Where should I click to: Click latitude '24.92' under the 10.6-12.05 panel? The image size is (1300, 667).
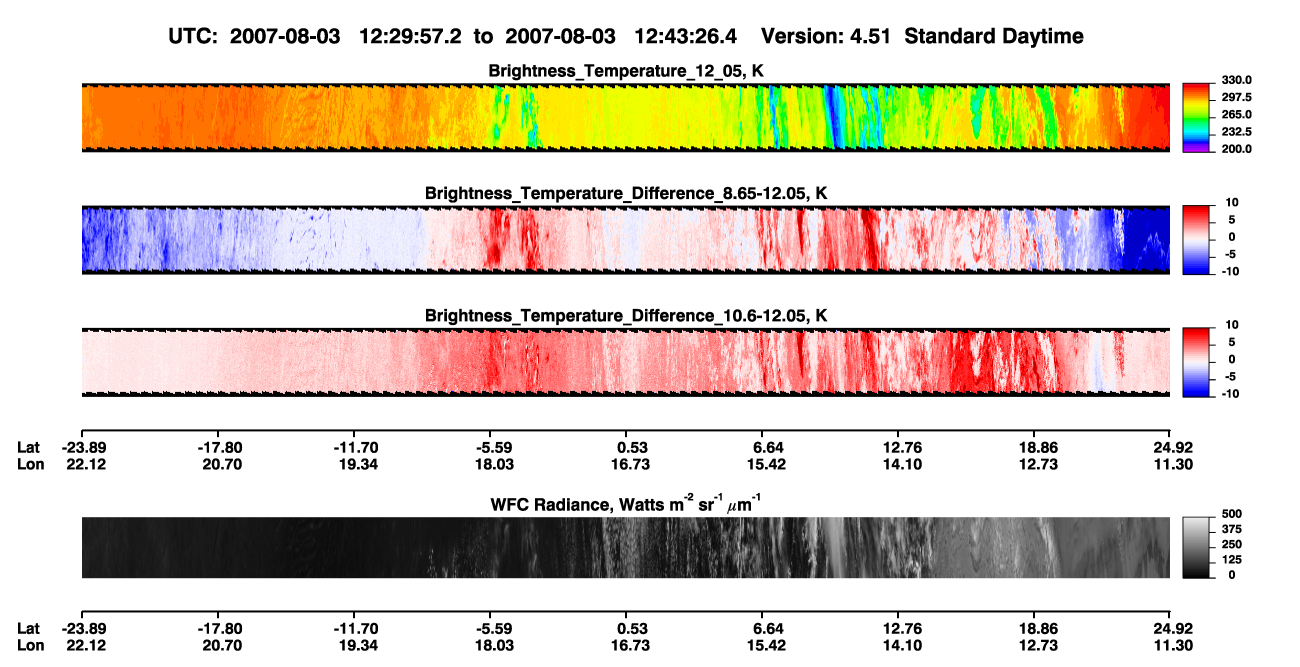[x=1174, y=448]
